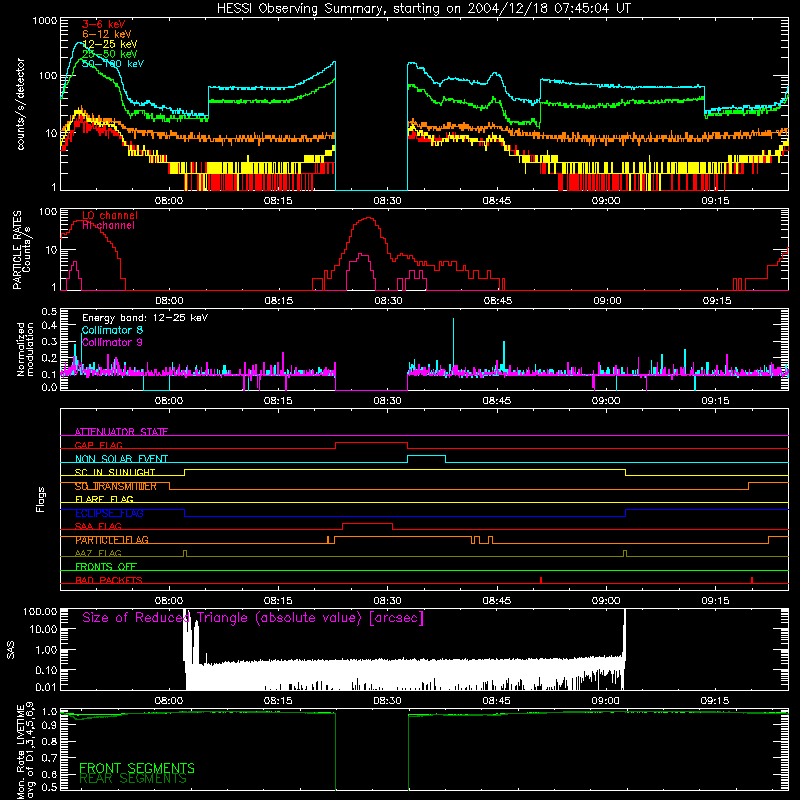Click the counts/s/detector axis label

click(20, 104)
